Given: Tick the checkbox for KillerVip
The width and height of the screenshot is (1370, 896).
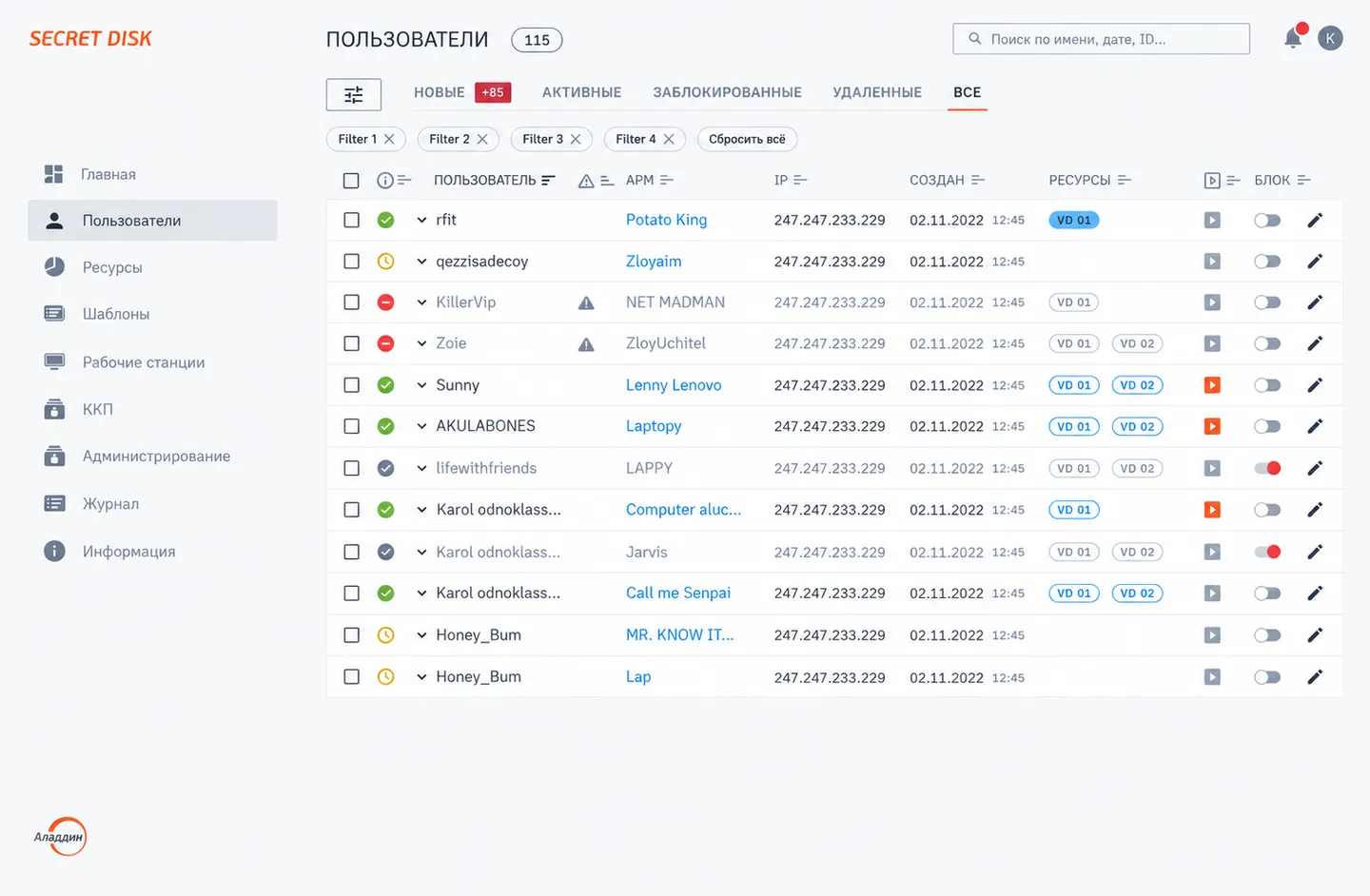Looking at the screenshot, I should point(351,302).
